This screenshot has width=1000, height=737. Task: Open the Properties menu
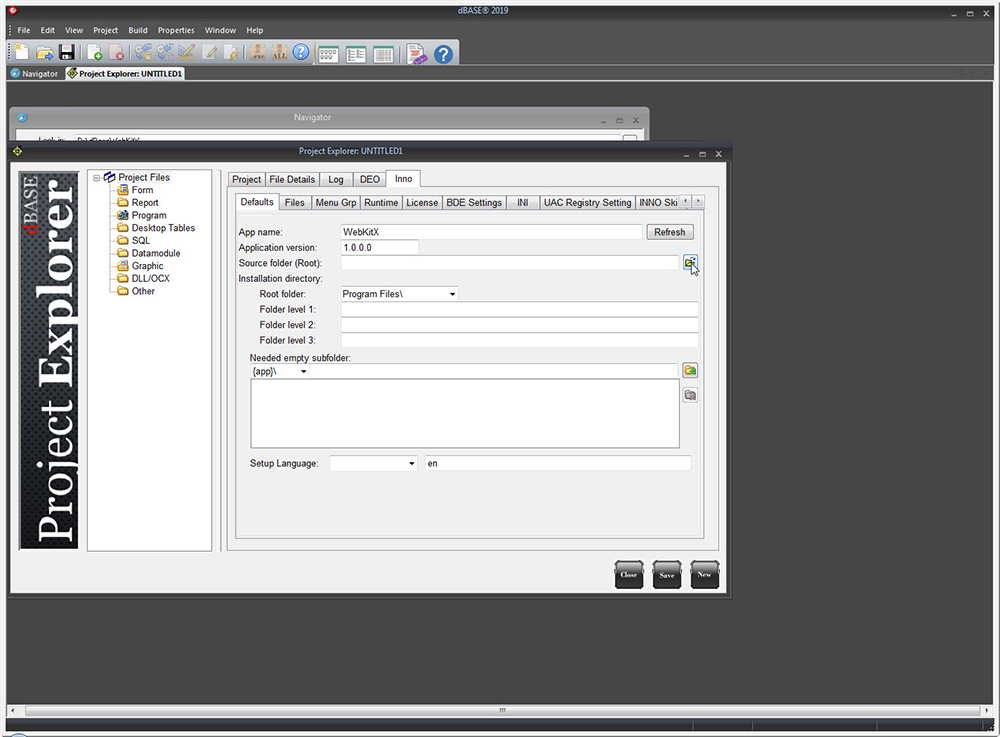(x=176, y=30)
